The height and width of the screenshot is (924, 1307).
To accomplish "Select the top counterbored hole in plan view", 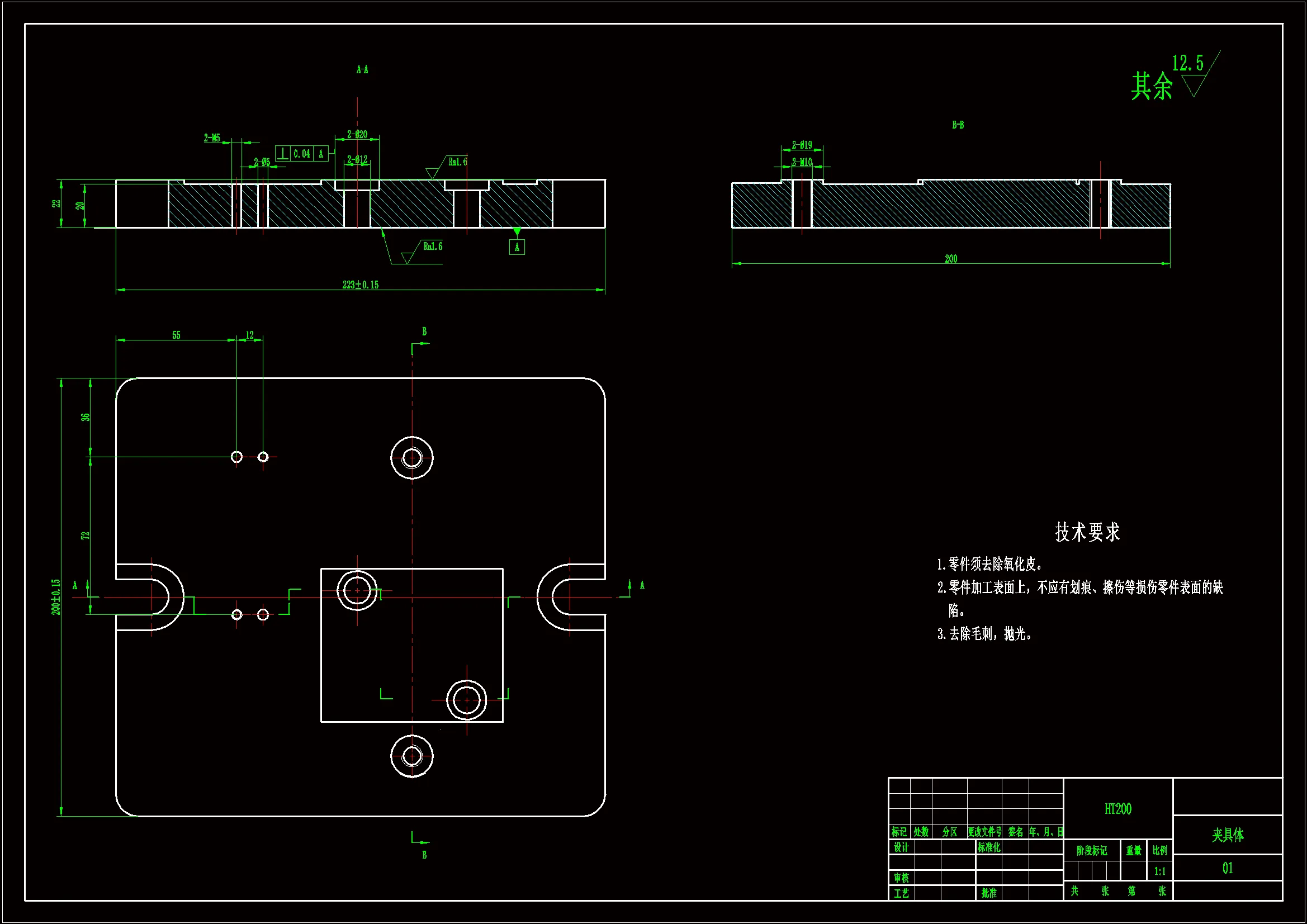I will [411, 458].
